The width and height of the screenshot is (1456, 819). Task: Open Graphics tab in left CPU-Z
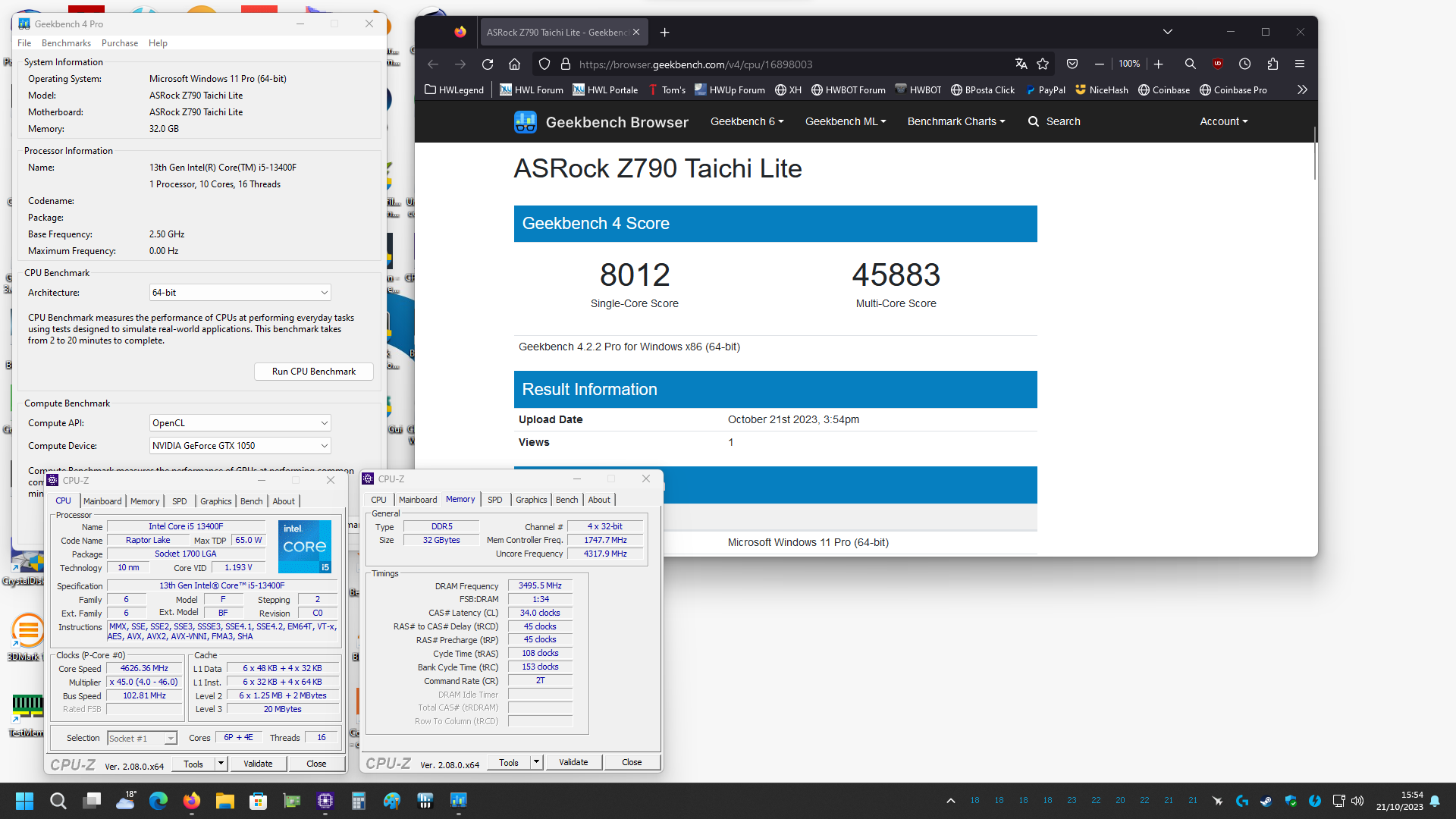215,501
